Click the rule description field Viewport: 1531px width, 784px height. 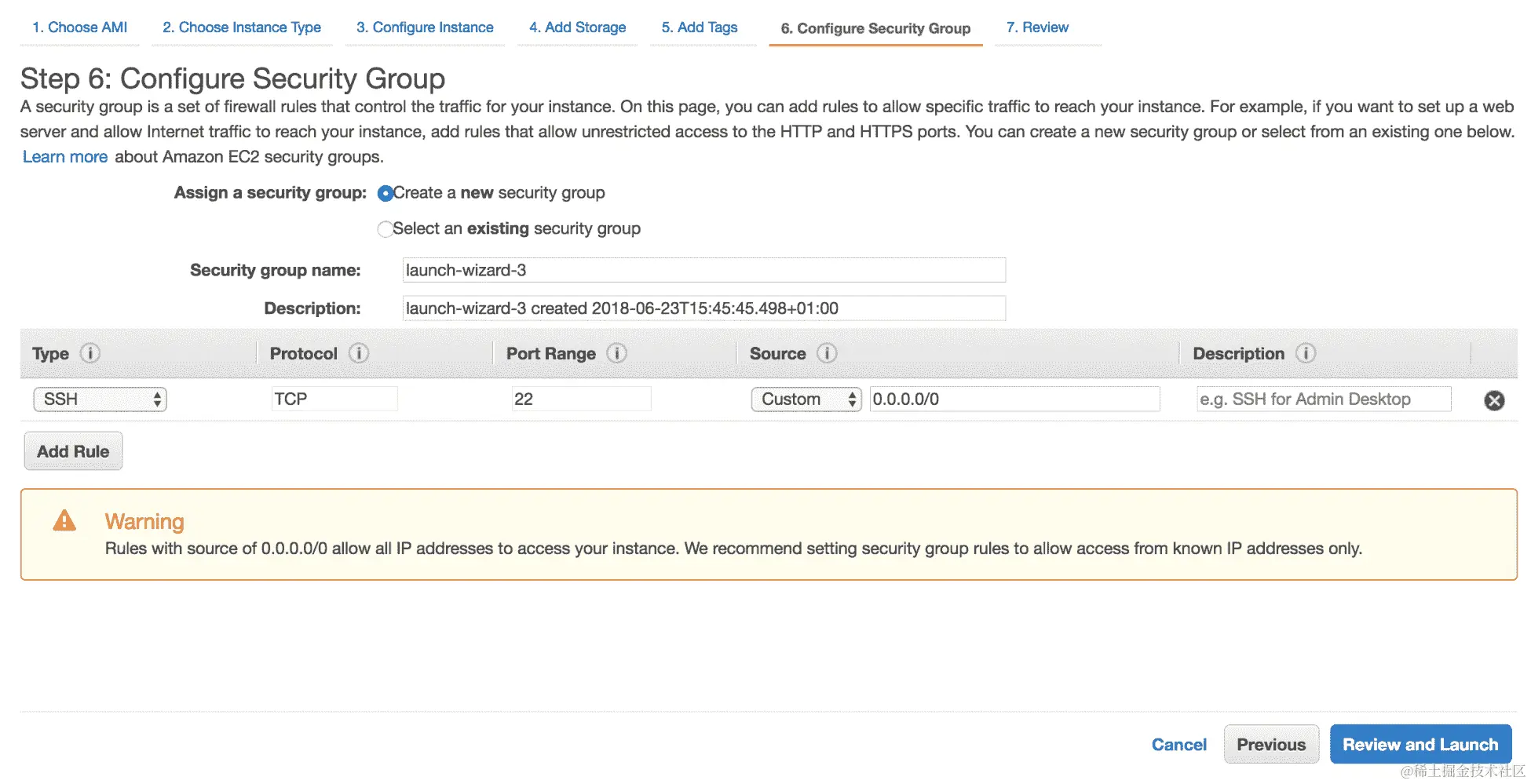tap(1324, 399)
